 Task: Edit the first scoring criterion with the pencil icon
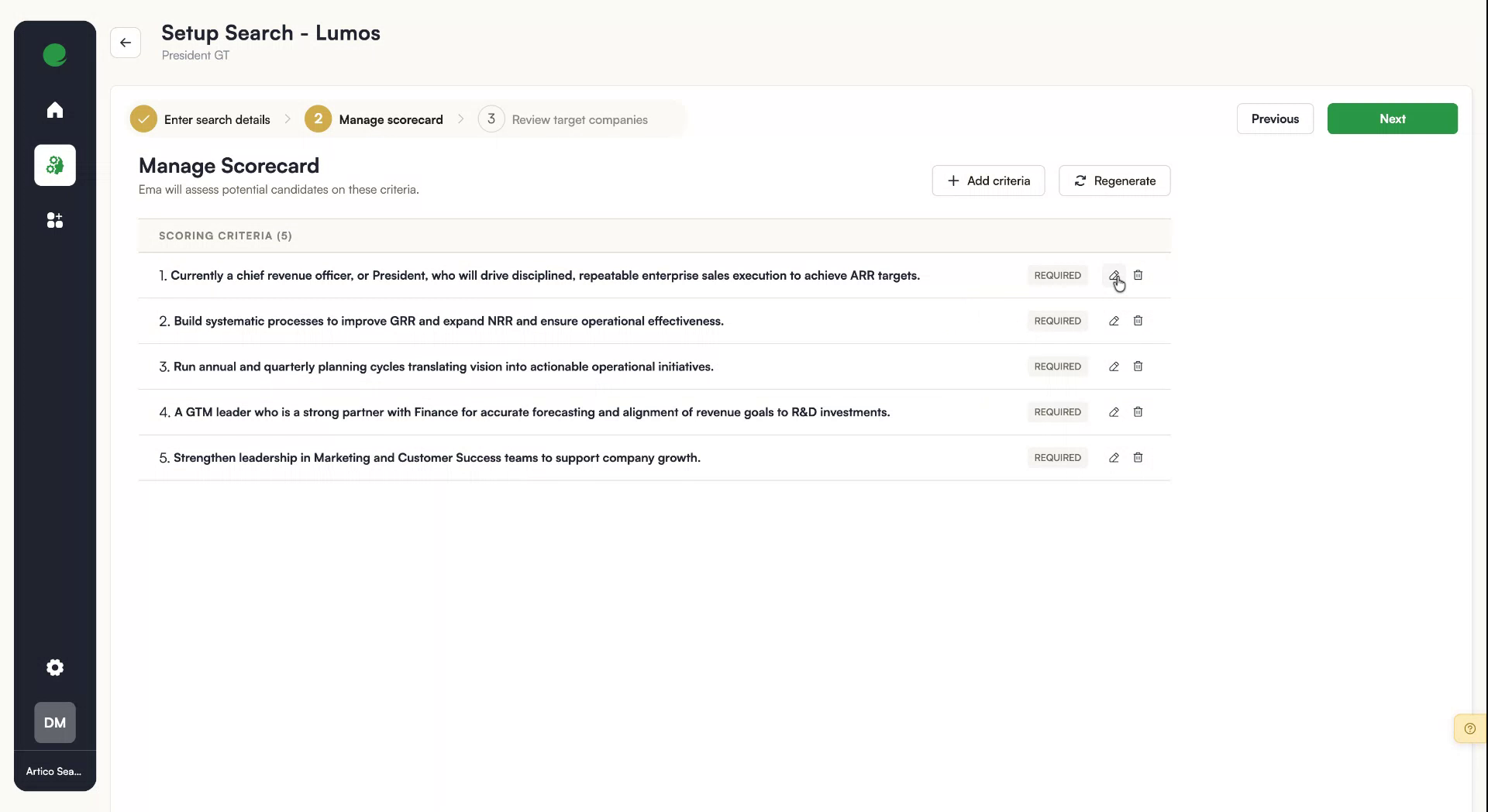coord(1114,275)
